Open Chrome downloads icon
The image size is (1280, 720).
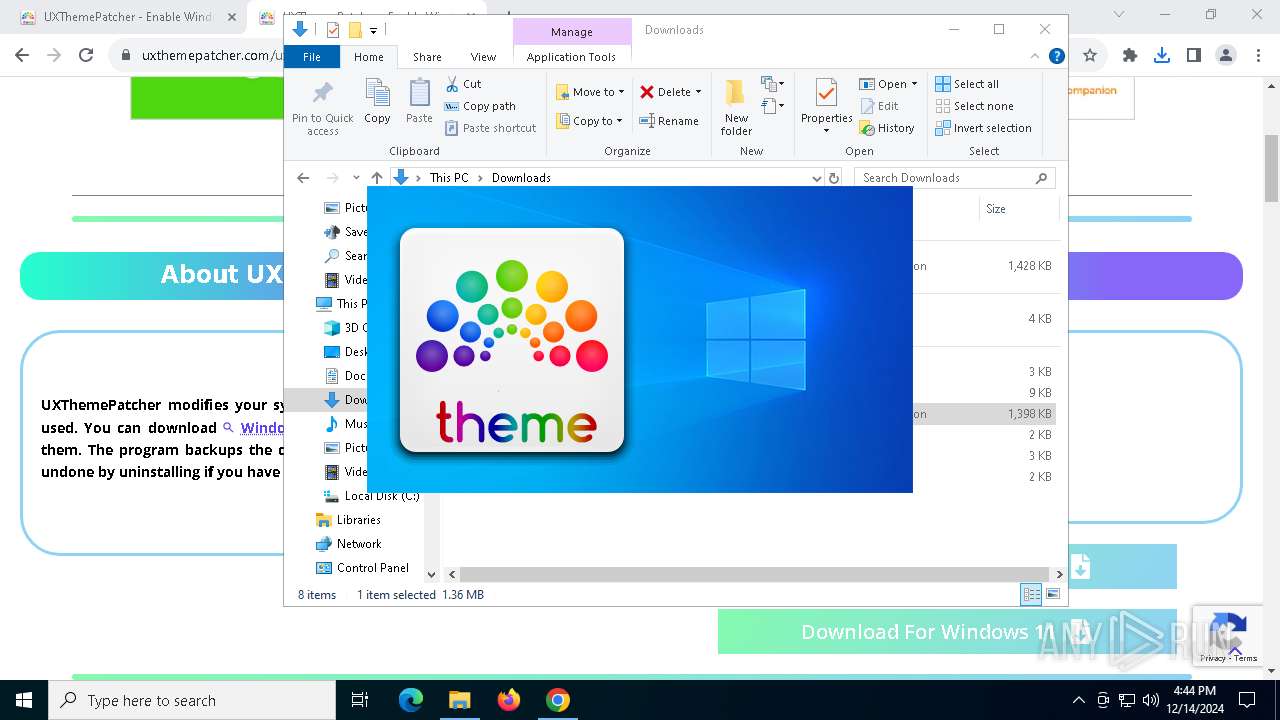point(1162,56)
